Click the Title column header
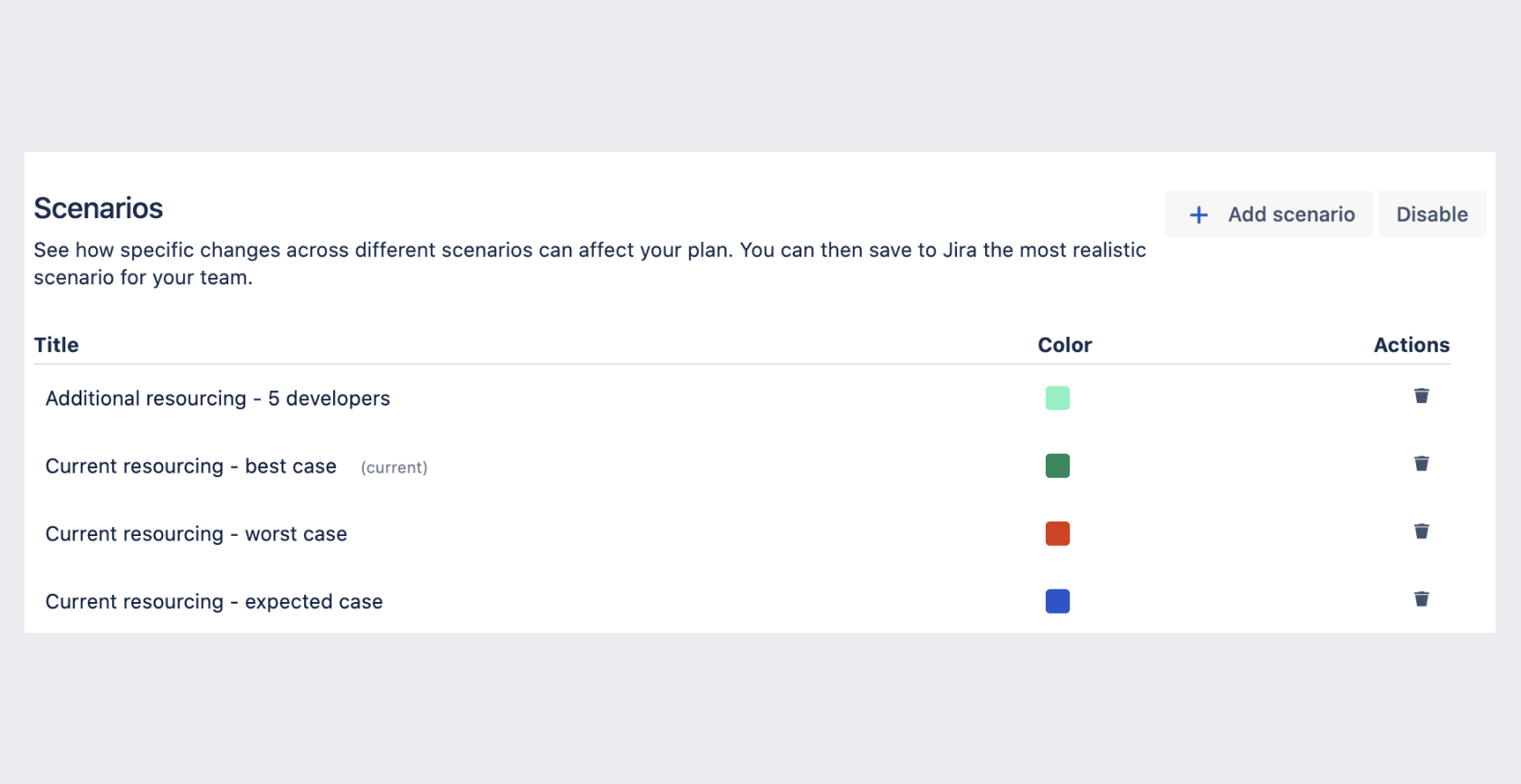Screen dimensions: 1521x784 tap(56, 345)
